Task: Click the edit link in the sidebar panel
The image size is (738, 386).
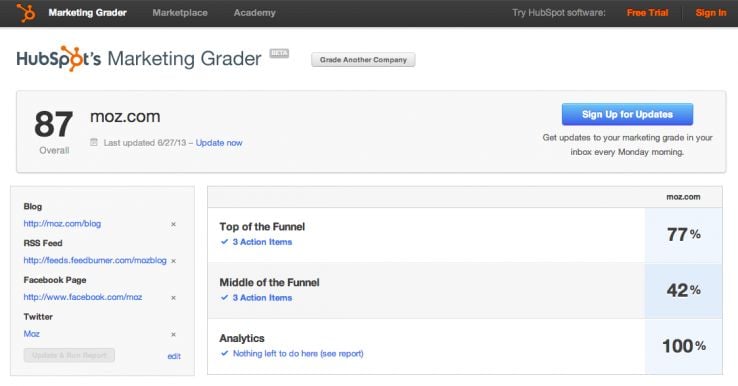Action: click(174, 356)
